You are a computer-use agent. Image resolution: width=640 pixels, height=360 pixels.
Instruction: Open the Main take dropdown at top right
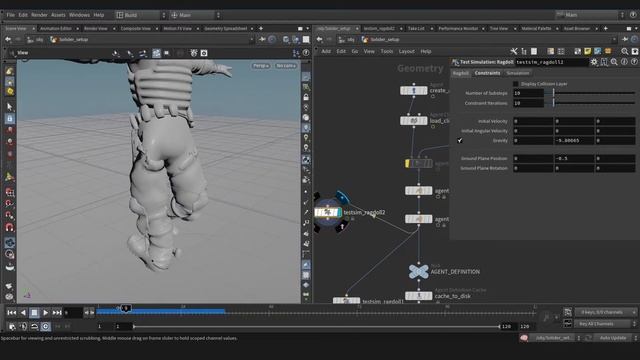coord(590,15)
